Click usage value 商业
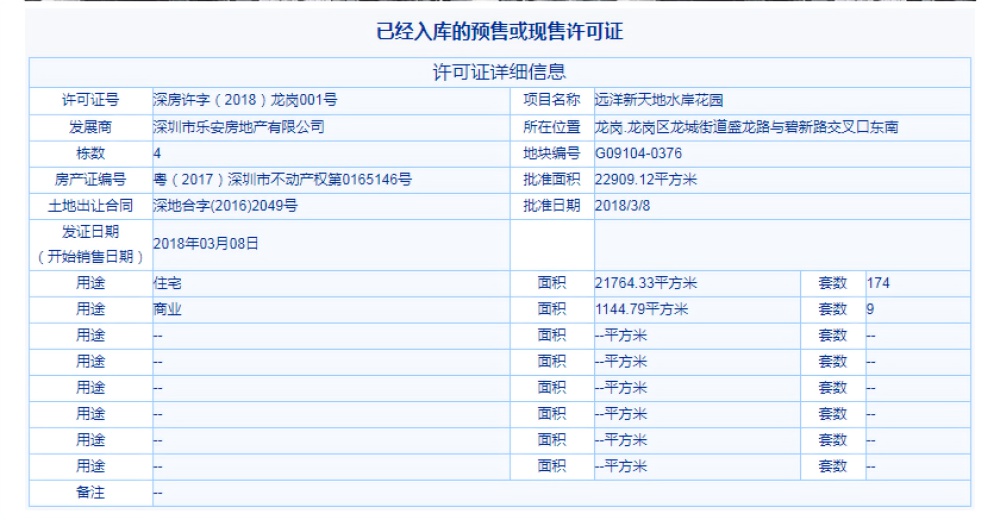The width and height of the screenshot is (1000, 520). coord(167,309)
